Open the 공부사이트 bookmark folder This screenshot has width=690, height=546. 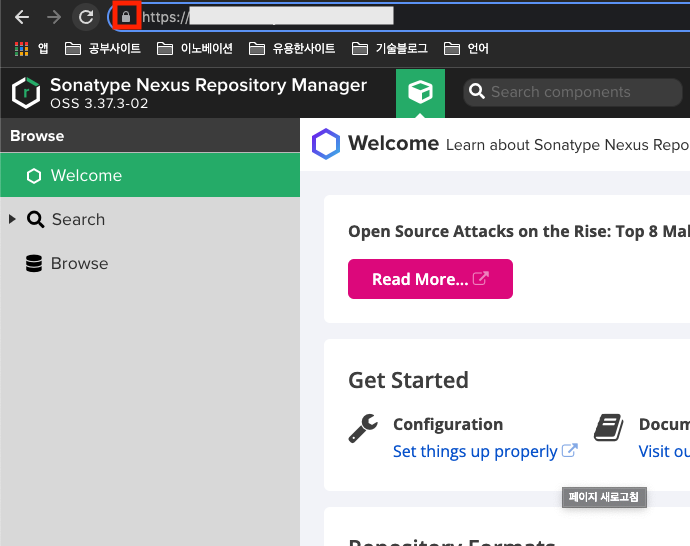click(x=103, y=48)
